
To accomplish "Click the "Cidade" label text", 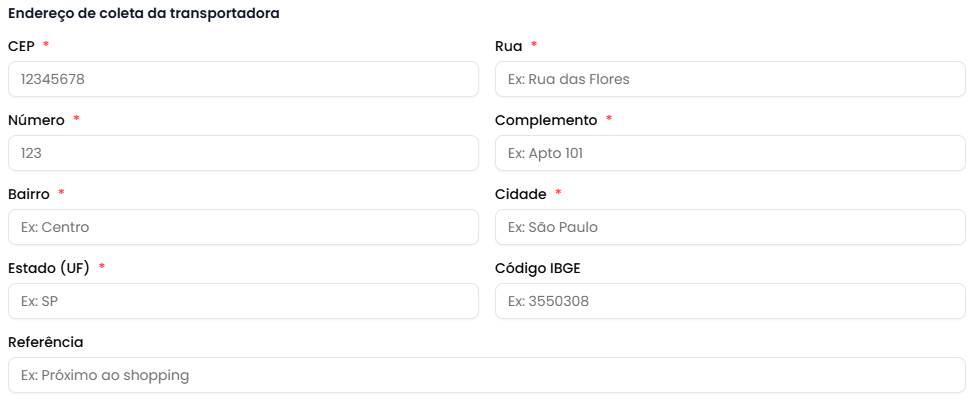I will click(x=520, y=194).
